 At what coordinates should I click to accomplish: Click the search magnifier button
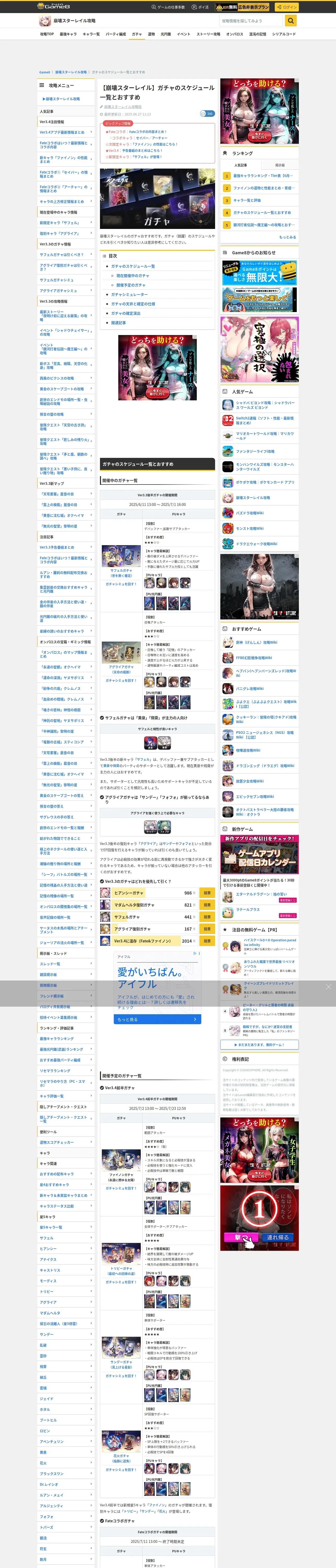(291, 21)
